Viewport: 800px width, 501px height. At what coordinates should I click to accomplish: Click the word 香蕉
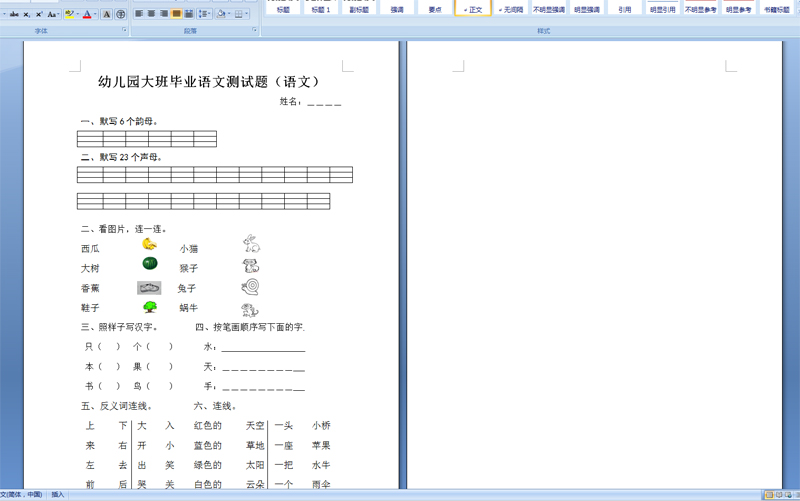(x=90, y=288)
